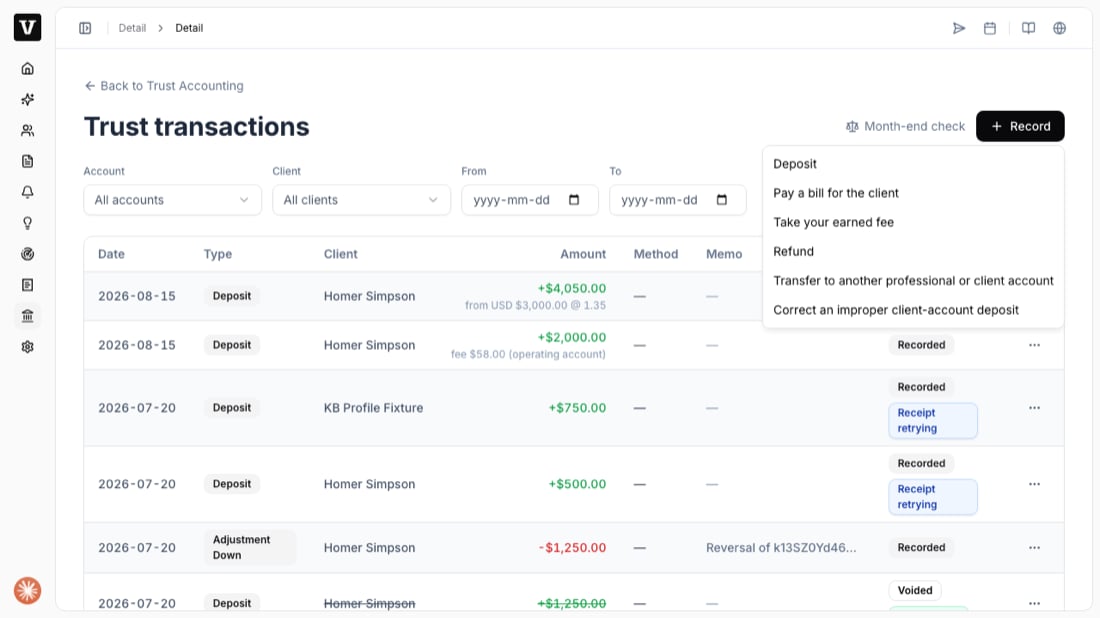Click the globe language icon

click(1059, 28)
